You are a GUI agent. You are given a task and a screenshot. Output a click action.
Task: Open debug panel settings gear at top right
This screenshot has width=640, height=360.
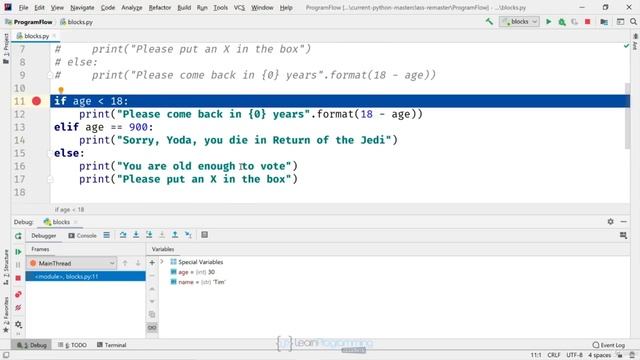(610, 221)
